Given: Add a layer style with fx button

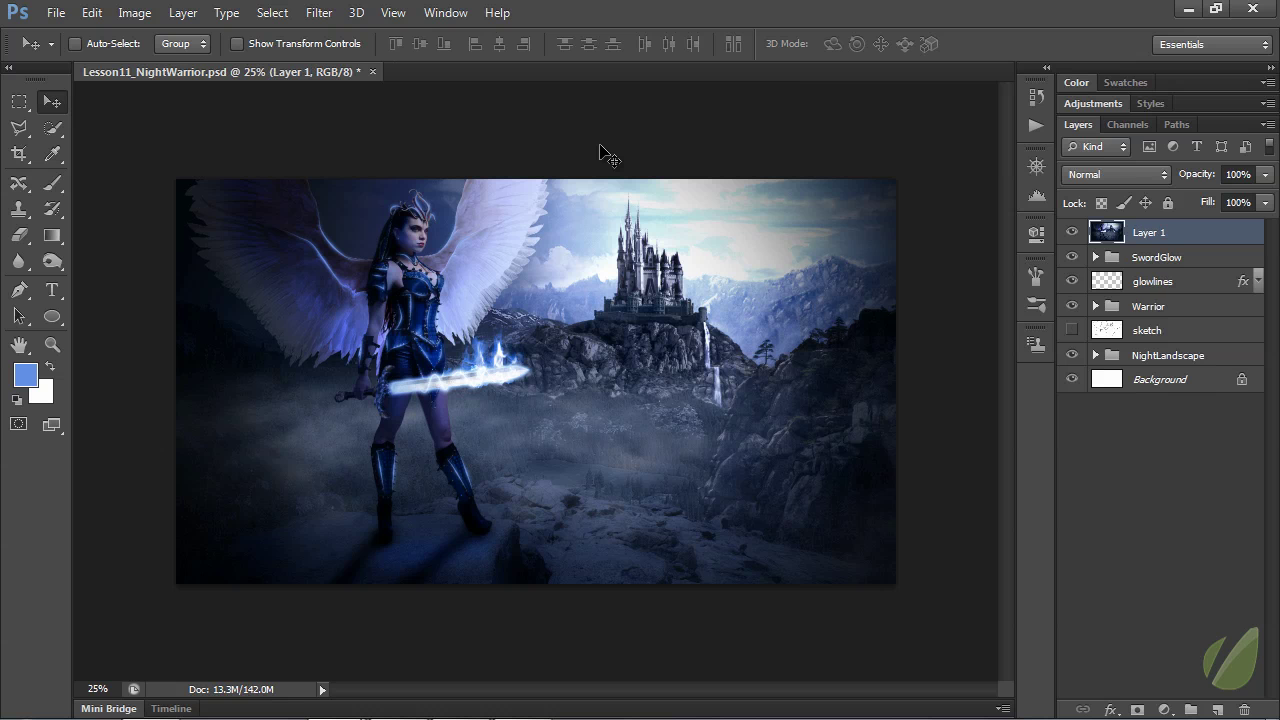Looking at the screenshot, I should 1110,709.
